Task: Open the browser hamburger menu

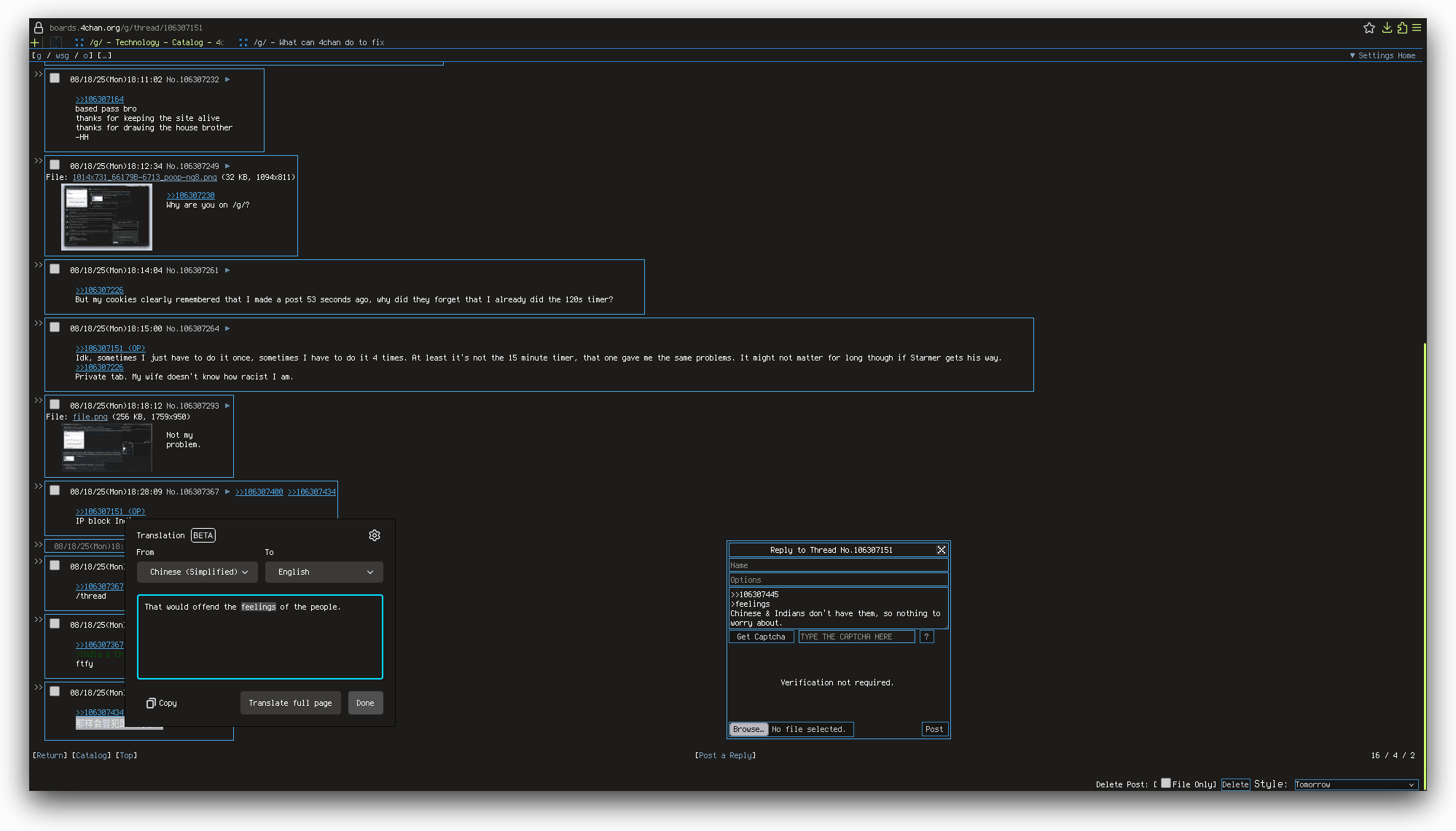Action: (x=1417, y=28)
